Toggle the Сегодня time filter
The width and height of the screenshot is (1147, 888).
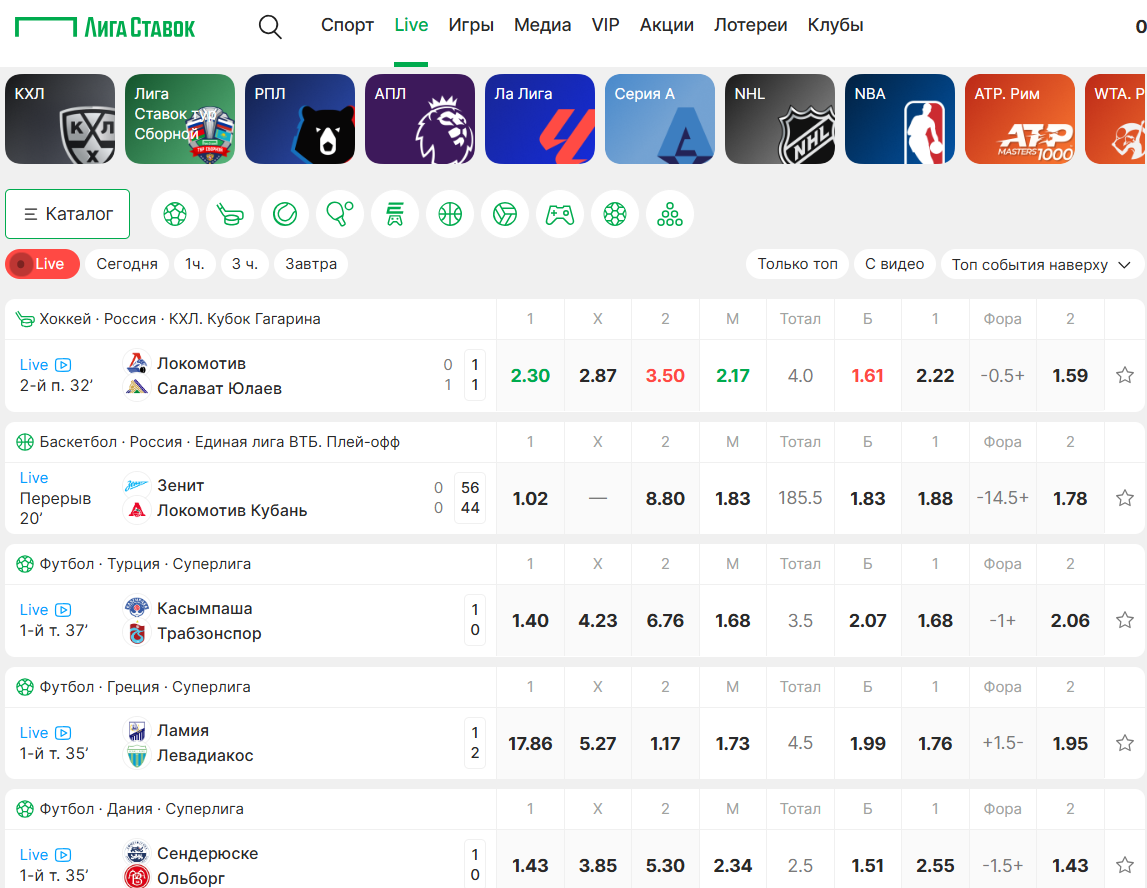(127, 264)
